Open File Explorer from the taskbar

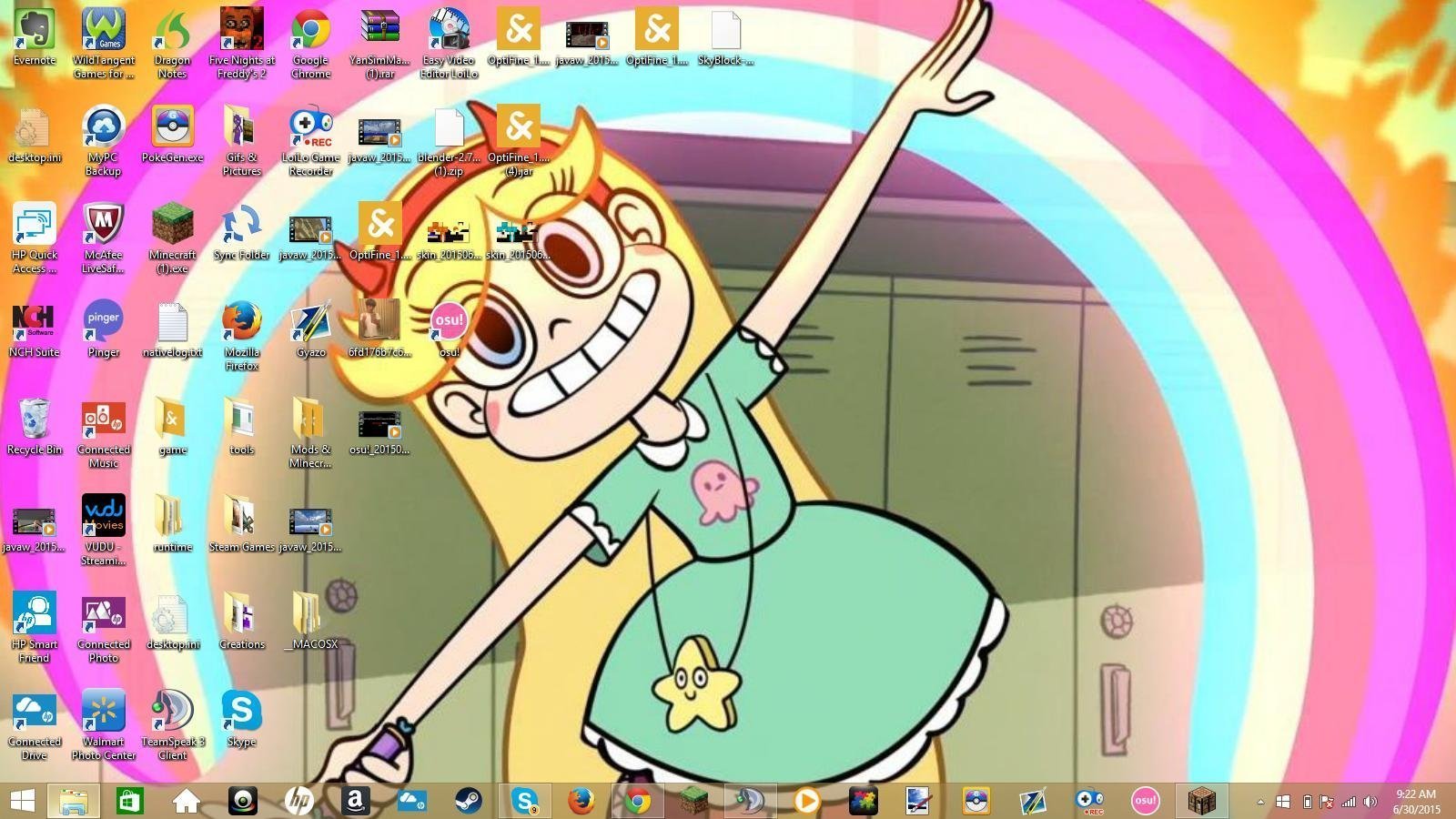tap(74, 801)
